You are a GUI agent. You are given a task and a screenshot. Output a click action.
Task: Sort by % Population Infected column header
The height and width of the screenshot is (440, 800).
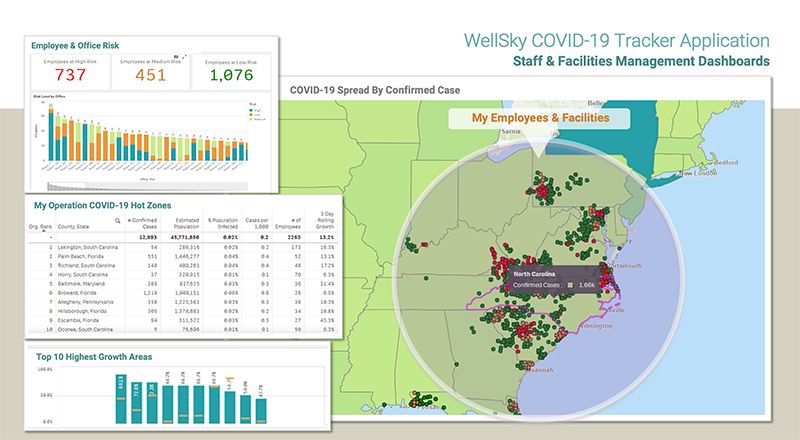223,223
